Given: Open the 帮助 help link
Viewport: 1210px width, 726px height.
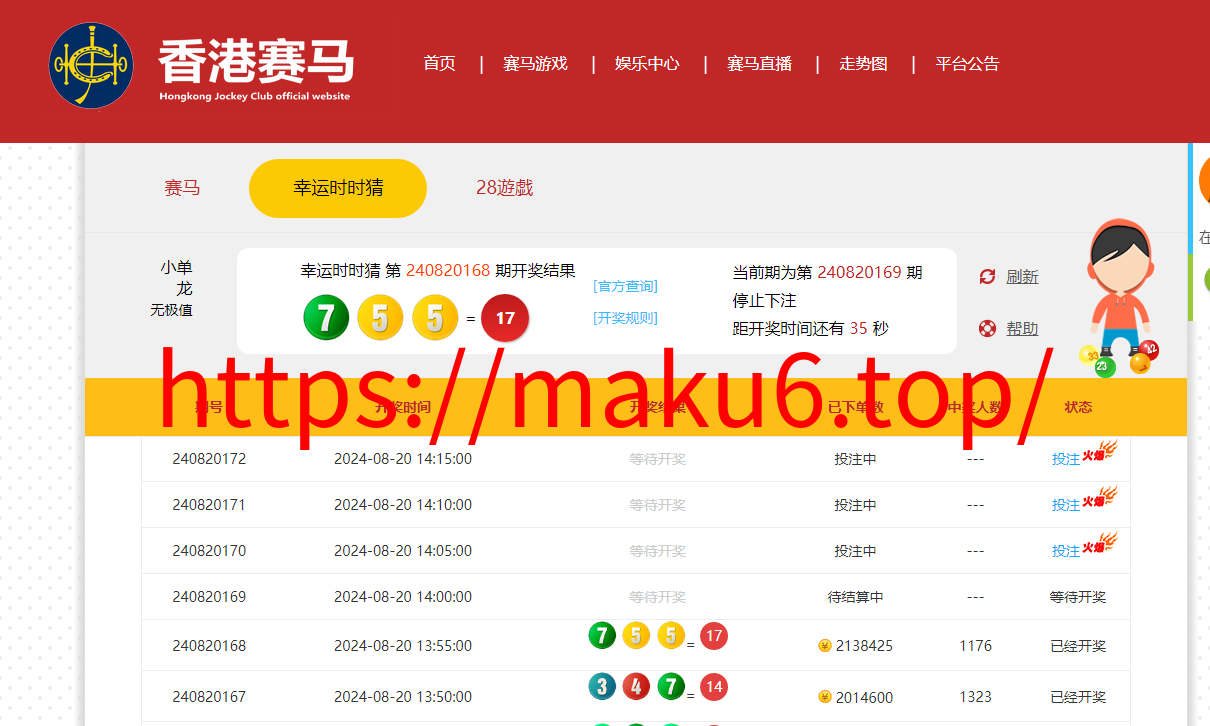Looking at the screenshot, I should tap(1022, 329).
